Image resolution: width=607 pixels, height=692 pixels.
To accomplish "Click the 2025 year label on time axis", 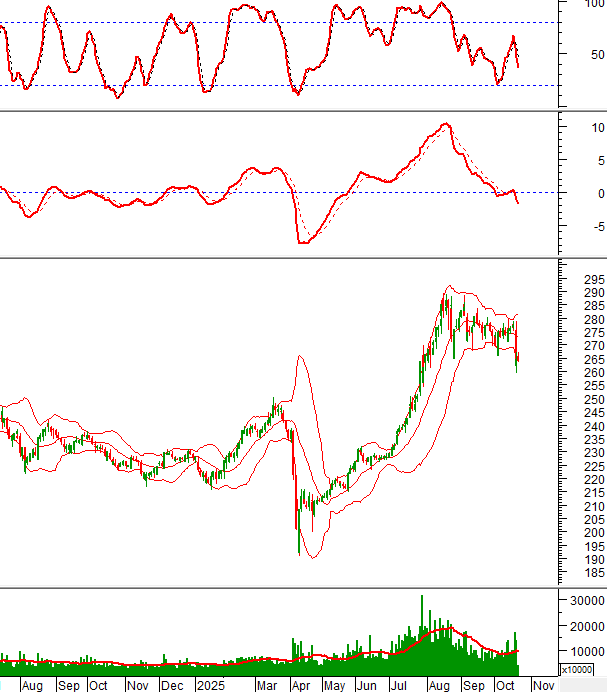I will [x=212, y=685].
